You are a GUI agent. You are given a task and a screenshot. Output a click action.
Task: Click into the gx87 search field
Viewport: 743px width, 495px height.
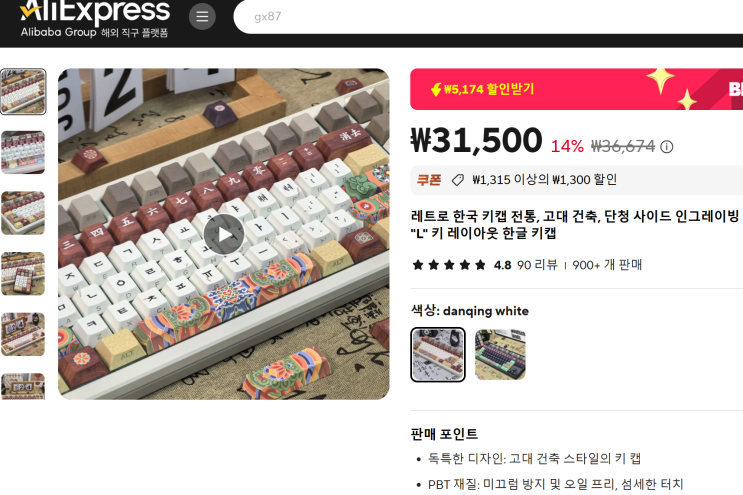point(488,17)
